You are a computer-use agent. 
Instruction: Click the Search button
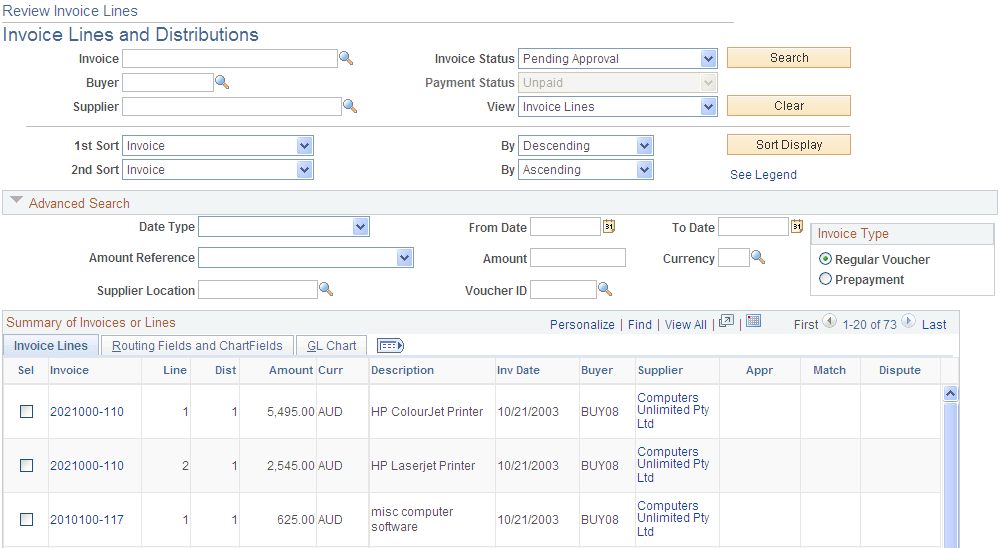[788, 57]
